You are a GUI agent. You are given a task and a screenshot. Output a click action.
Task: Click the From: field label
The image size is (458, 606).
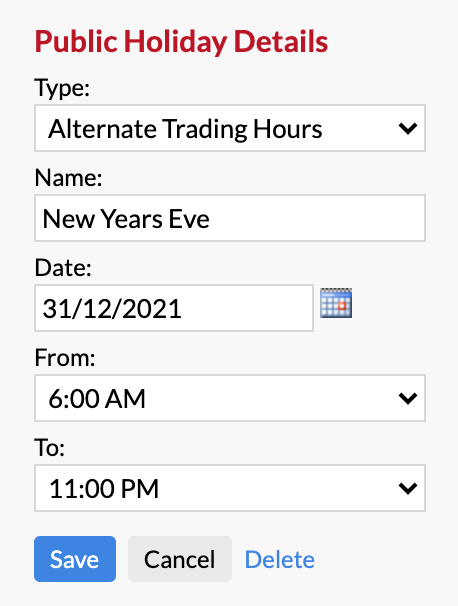point(65,358)
